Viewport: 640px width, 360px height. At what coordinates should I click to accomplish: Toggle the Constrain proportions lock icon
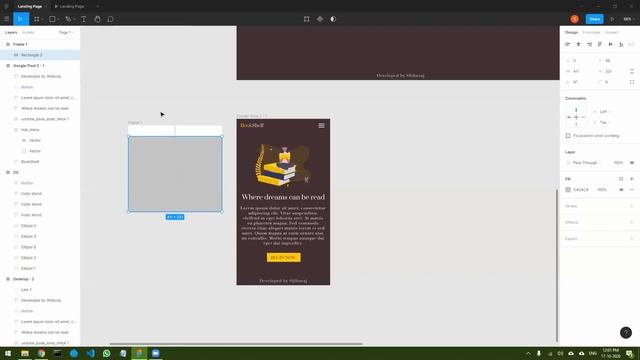tap(632, 71)
